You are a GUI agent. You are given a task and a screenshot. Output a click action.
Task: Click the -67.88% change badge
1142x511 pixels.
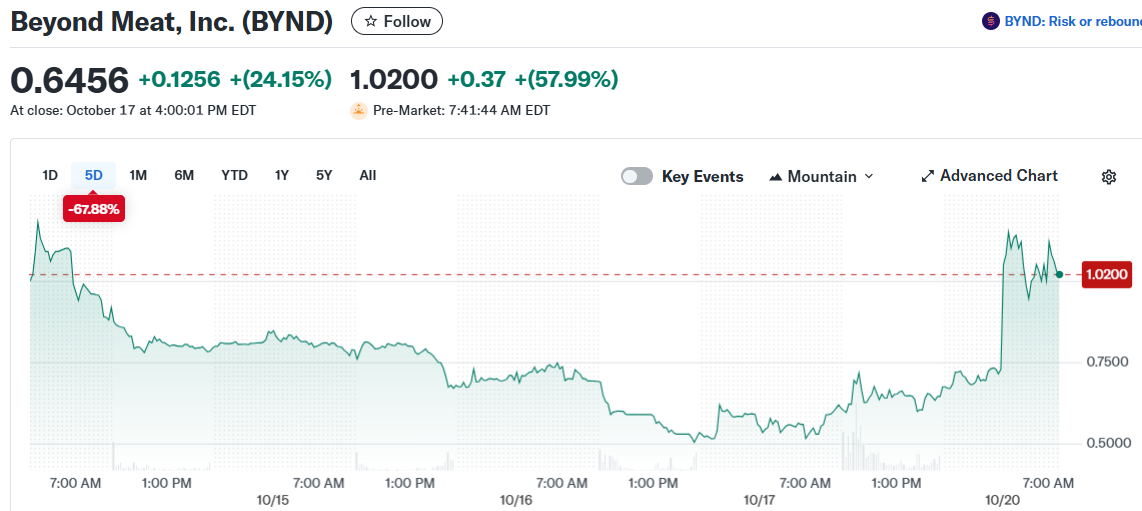(94, 209)
